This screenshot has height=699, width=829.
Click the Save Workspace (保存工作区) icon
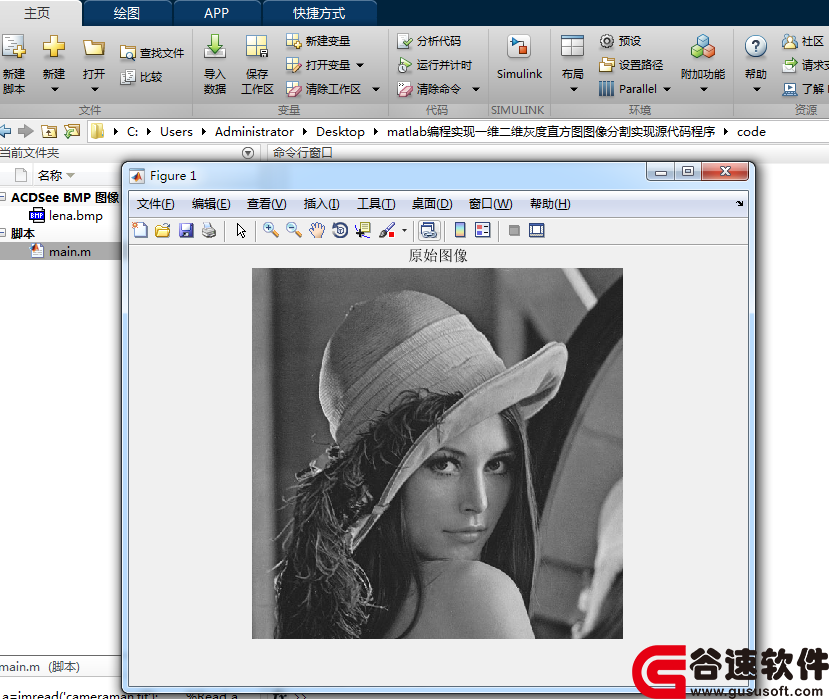click(257, 47)
